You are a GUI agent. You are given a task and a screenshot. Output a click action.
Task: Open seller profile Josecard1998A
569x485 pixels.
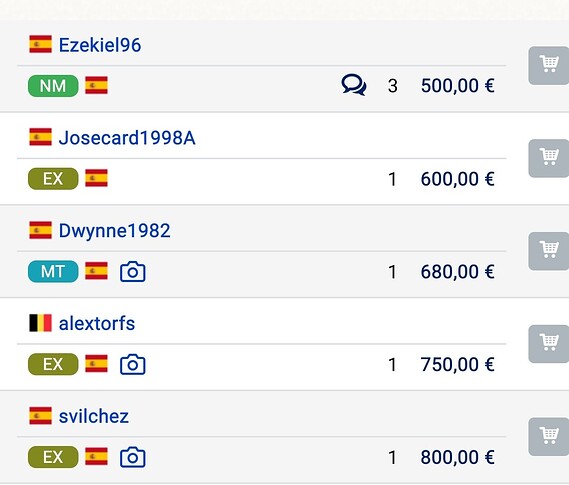127,138
